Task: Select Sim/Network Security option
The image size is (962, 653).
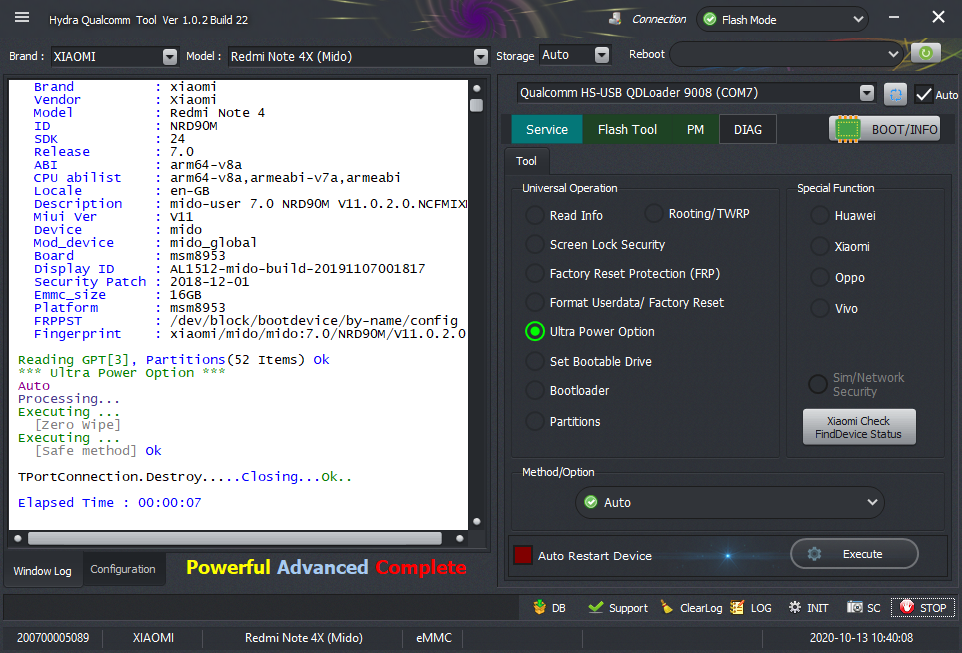Action: 818,384
